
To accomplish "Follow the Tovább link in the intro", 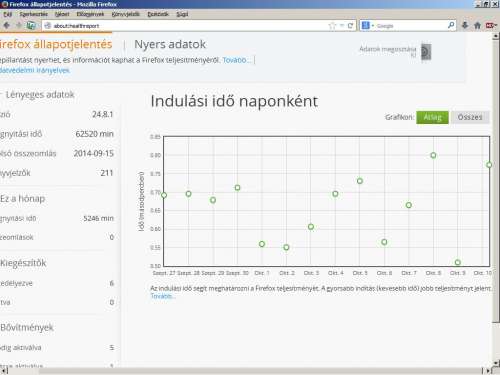I will point(236,60).
